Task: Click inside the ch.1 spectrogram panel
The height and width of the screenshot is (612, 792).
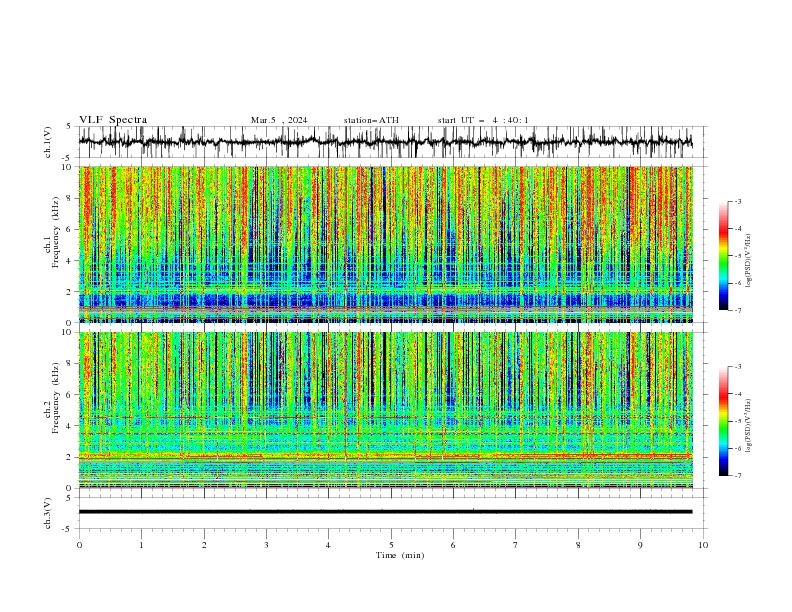Action: pos(385,244)
